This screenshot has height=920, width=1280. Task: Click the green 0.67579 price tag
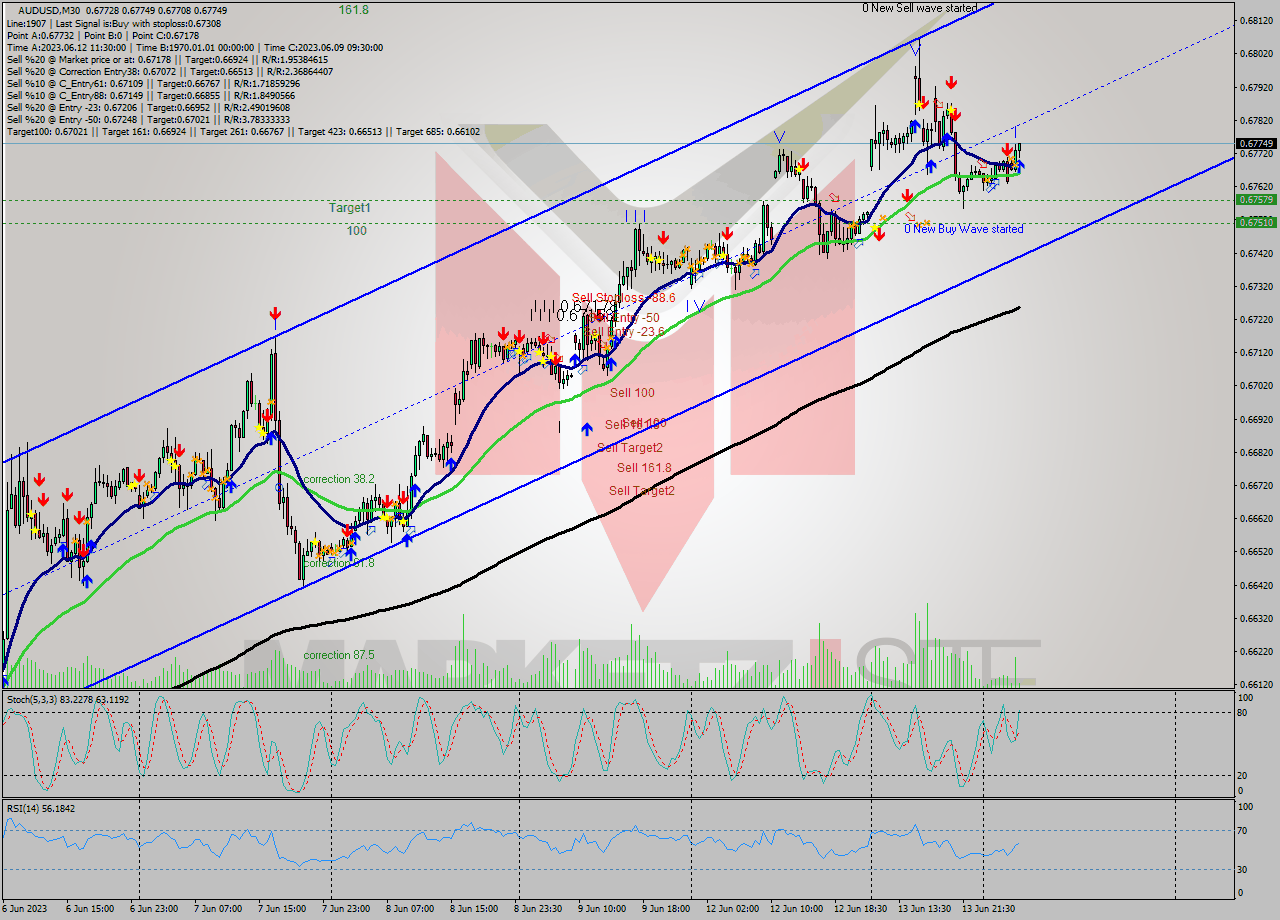click(x=1256, y=199)
